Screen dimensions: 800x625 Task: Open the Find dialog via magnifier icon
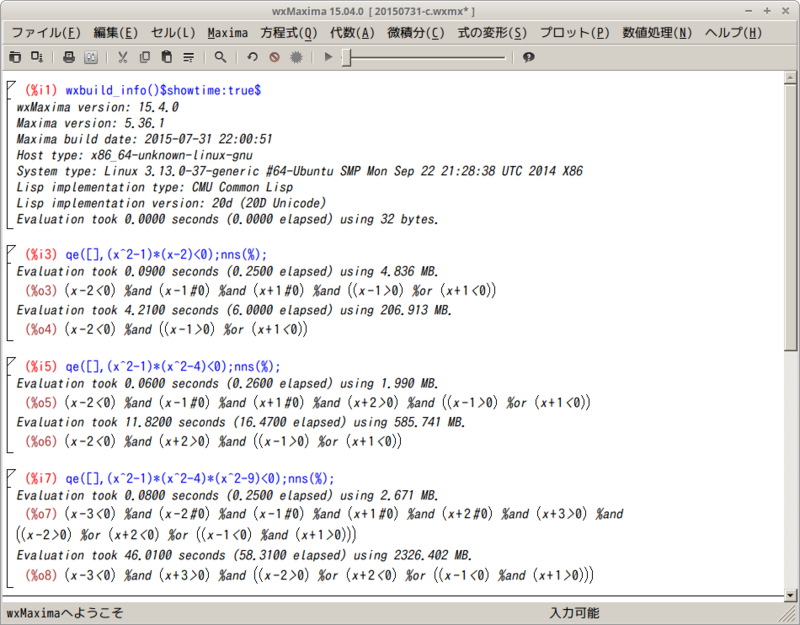pyautogui.click(x=221, y=57)
